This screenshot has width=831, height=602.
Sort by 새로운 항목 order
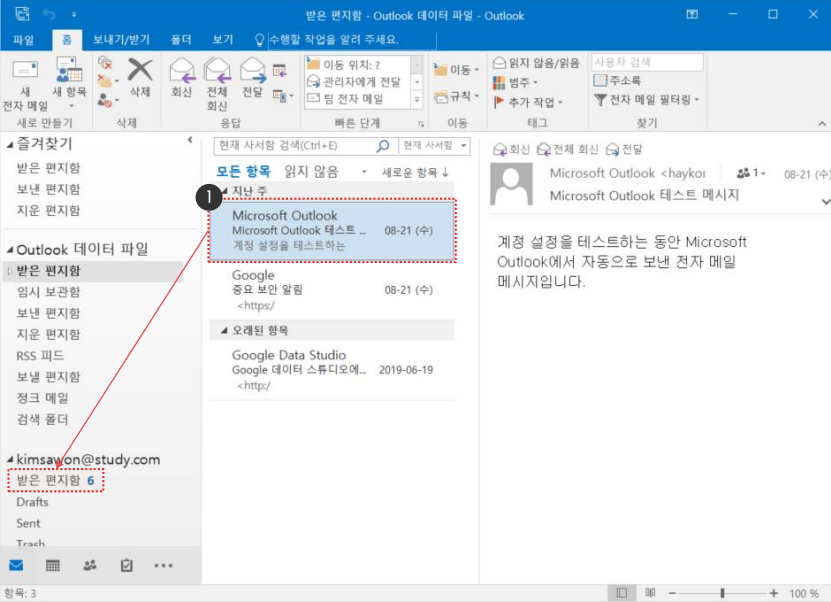point(416,172)
